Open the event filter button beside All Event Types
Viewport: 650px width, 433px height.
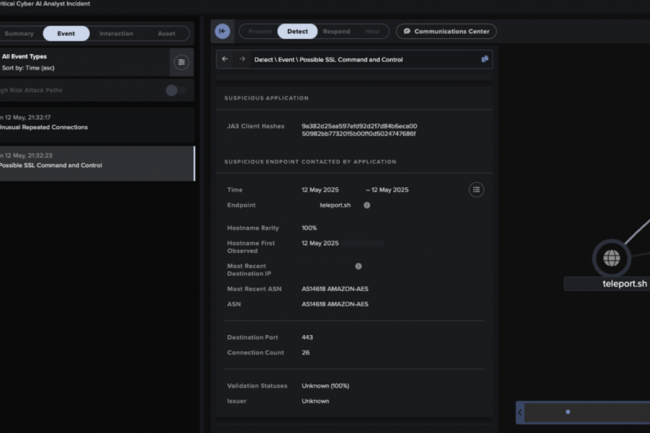click(180, 62)
